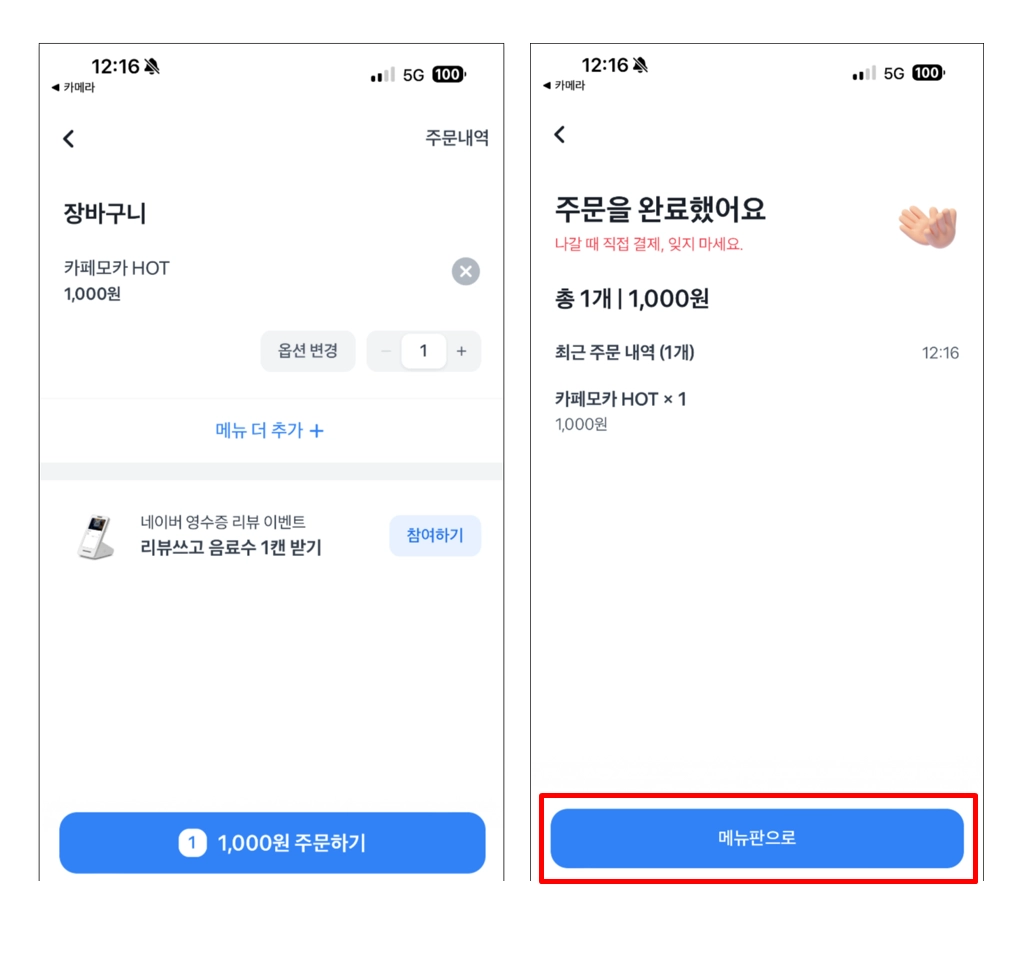Tap the muted bell icon on right screen
This screenshot has width=1027, height=954.
pos(640,65)
